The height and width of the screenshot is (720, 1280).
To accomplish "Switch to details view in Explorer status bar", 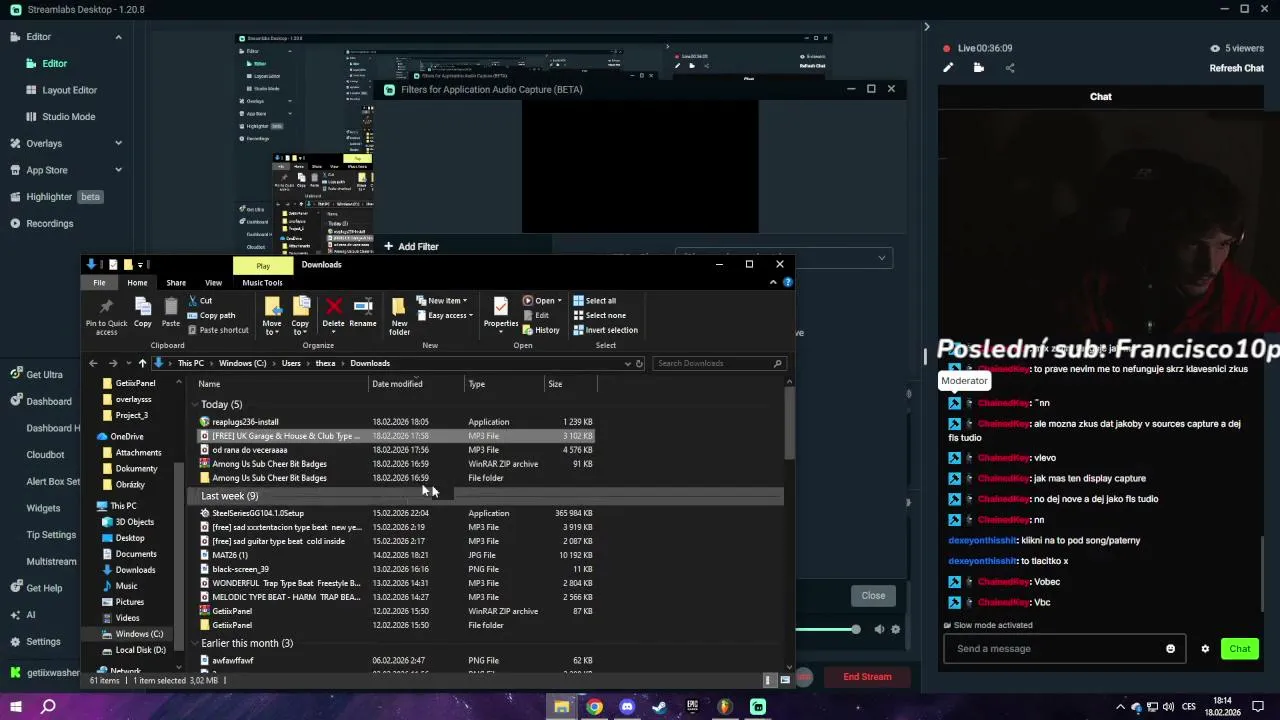I will click(769, 680).
